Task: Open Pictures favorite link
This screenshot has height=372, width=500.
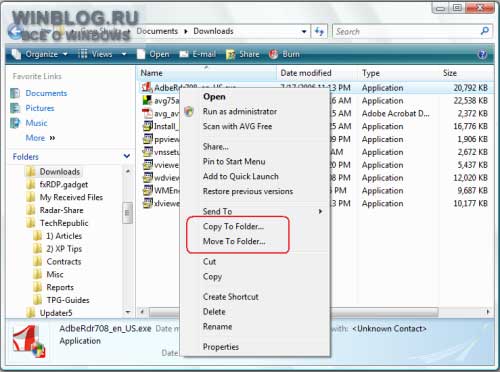Action: (40, 108)
